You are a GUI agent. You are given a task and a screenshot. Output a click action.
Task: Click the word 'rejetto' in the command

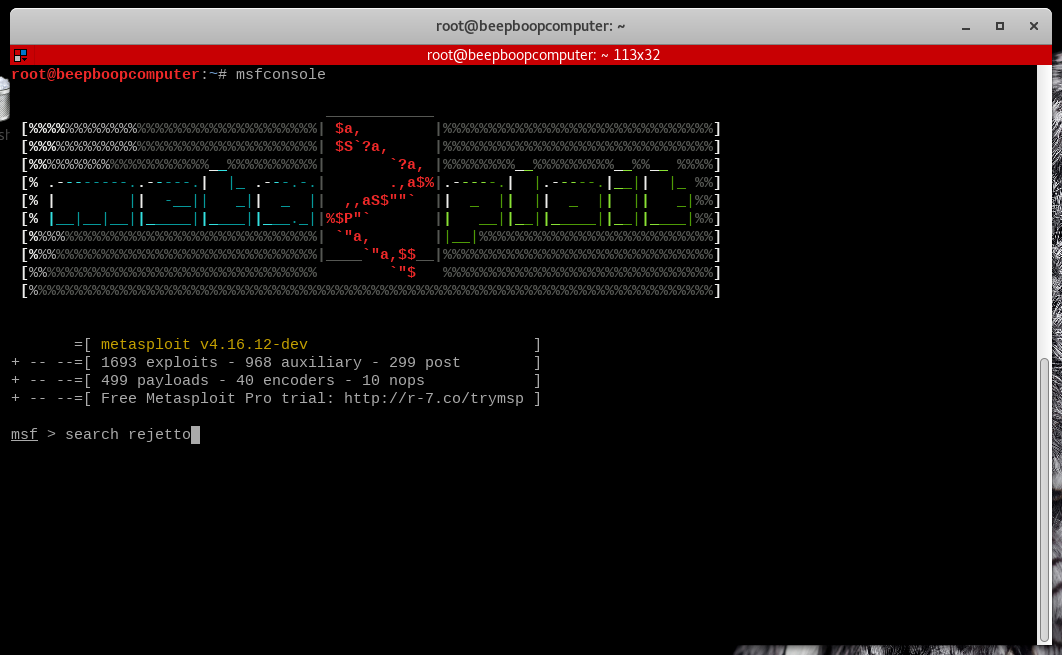coord(159,435)
